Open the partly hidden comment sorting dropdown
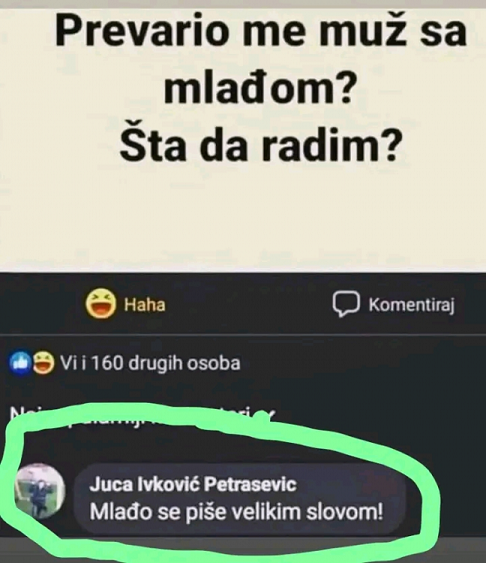Image resolution: width=486 pixels, height=563 pixels. pos(142,415)
